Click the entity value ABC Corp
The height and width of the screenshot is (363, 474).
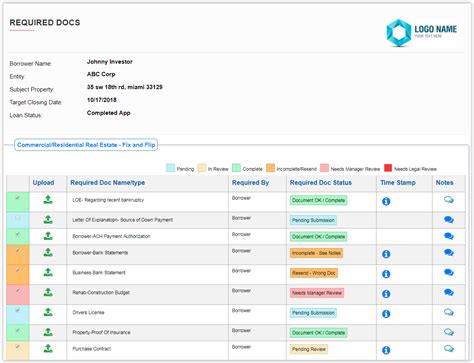pos(101,74)
